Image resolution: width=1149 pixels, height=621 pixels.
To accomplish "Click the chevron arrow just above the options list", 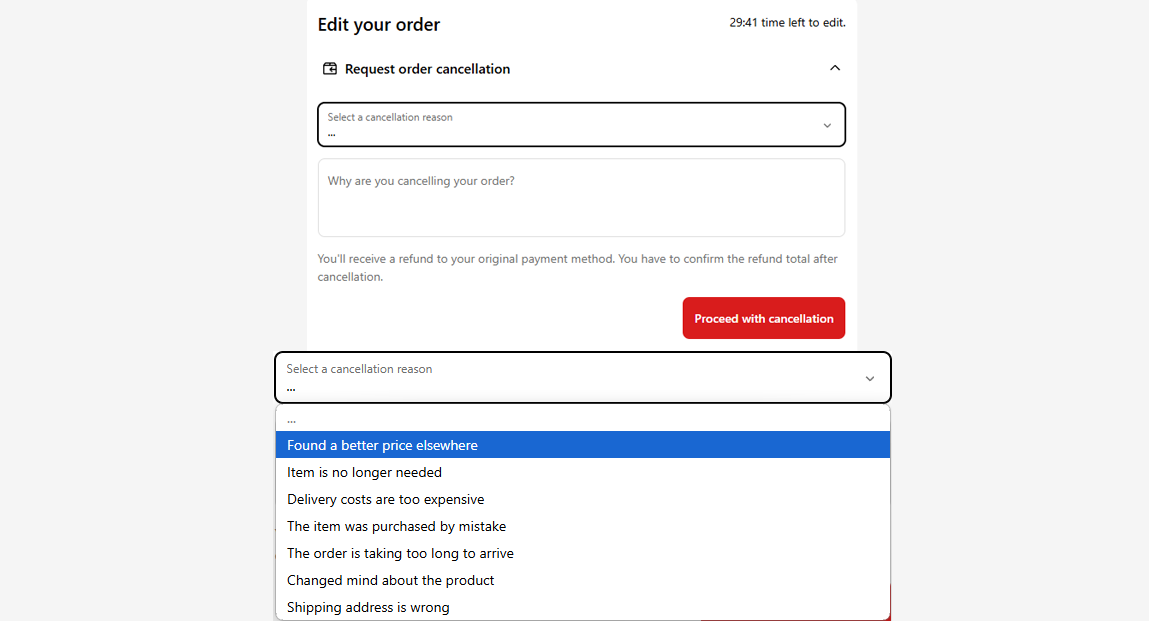I will click(x=869, y=378).
